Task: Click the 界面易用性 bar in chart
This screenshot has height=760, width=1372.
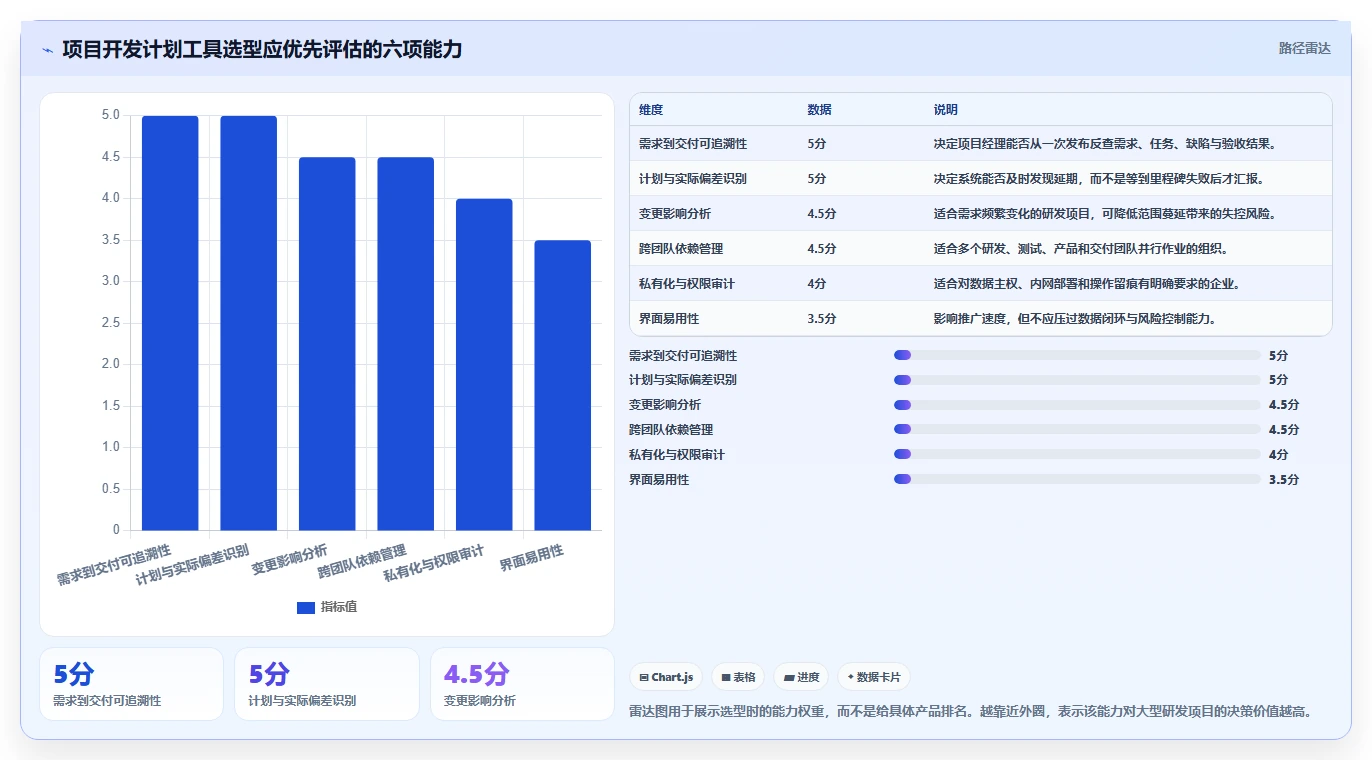Action: 563,385
